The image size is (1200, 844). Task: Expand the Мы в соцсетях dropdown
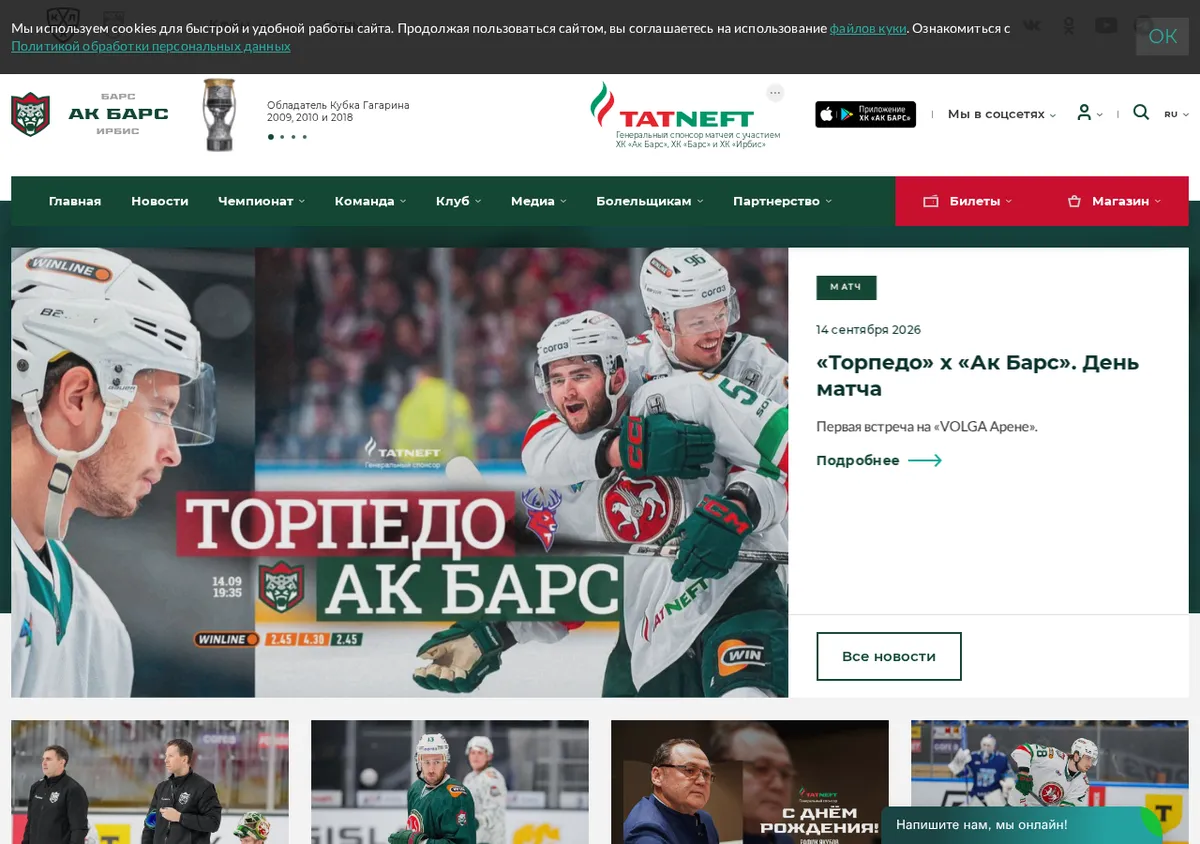click(1002, 114)
